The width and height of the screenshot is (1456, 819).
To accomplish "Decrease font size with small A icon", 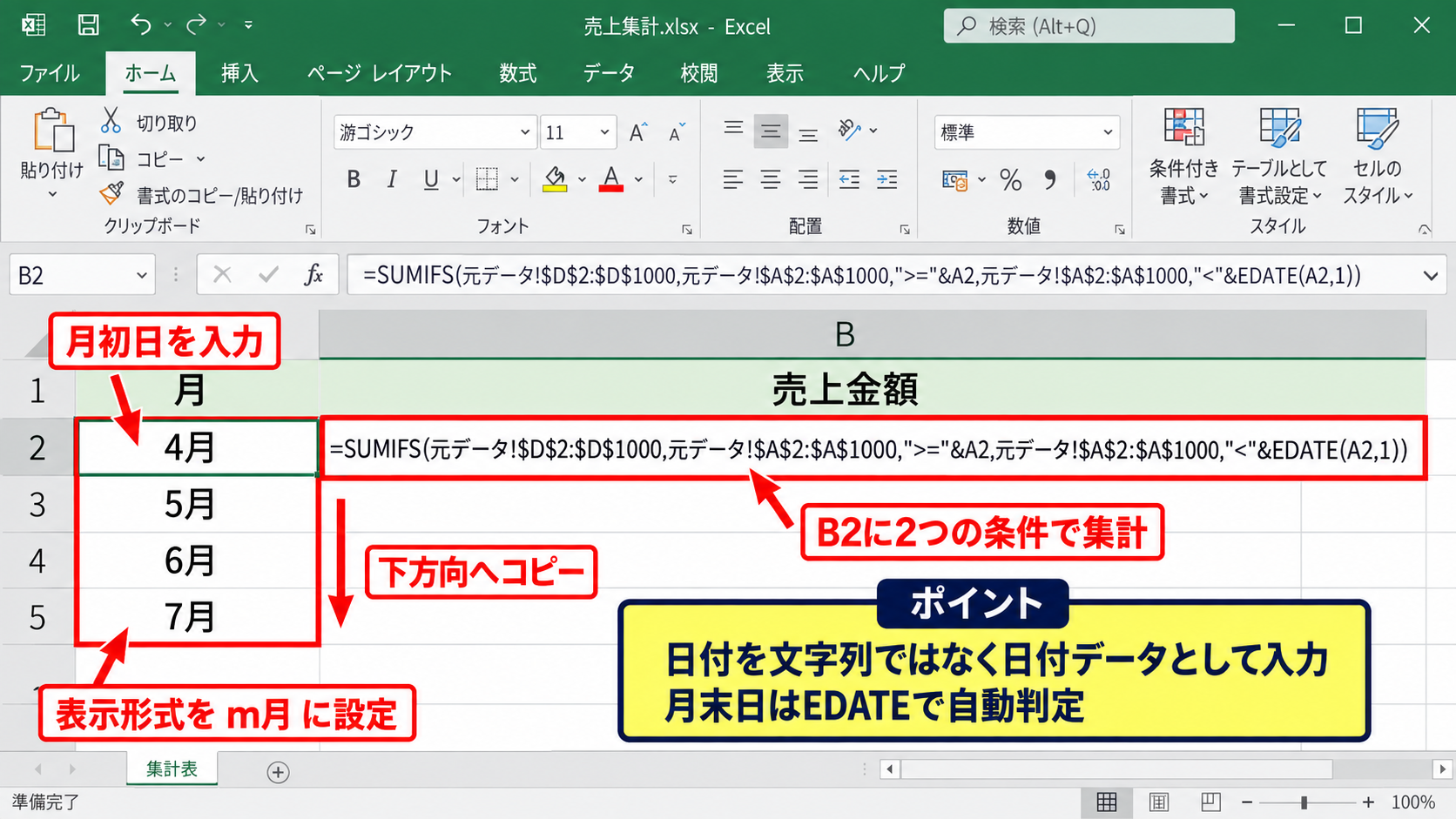I will click(677, 132).
